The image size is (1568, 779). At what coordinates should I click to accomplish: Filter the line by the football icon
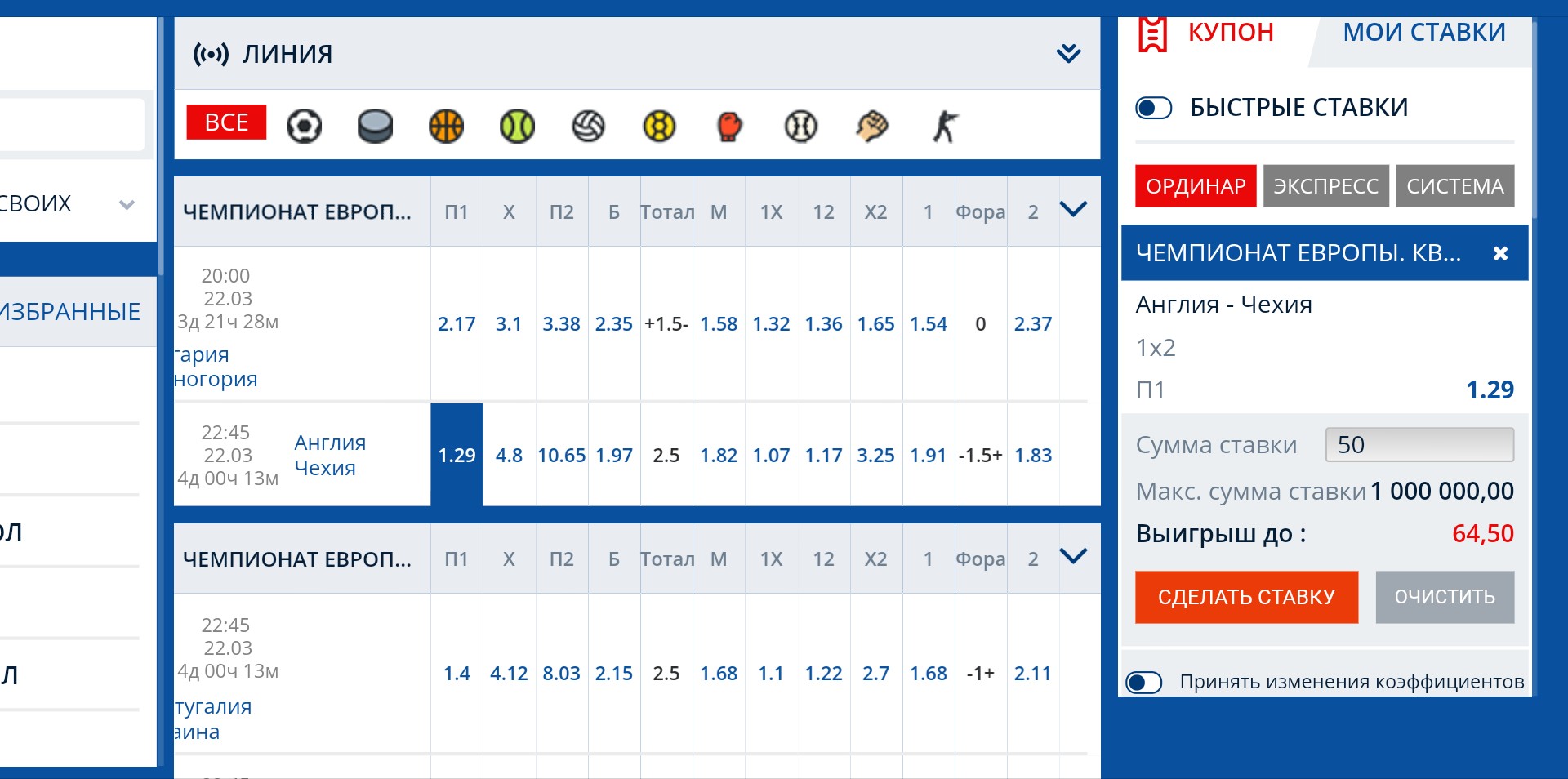tap(304, 127)
